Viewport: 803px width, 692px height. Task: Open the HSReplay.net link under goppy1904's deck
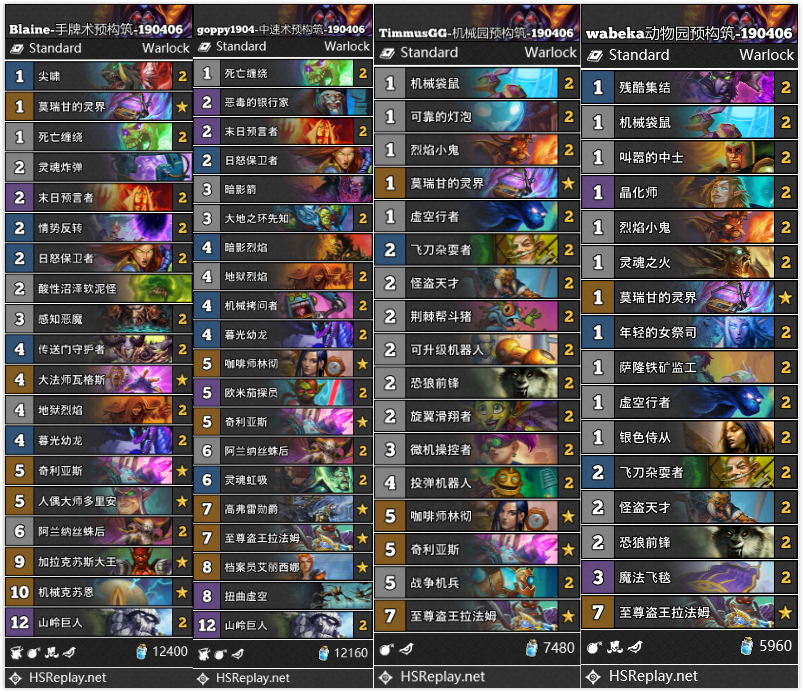click(x=252, y=678)
